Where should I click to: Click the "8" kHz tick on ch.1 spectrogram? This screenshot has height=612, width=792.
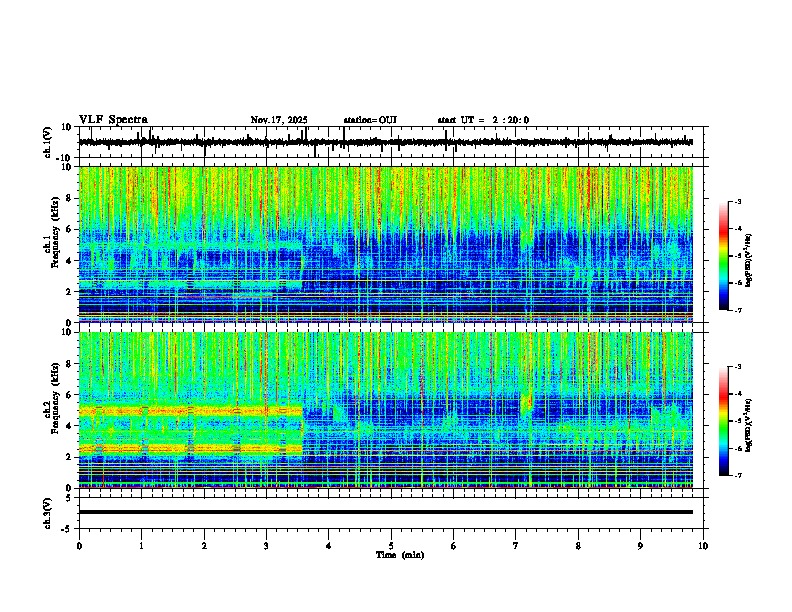[70, 198]
